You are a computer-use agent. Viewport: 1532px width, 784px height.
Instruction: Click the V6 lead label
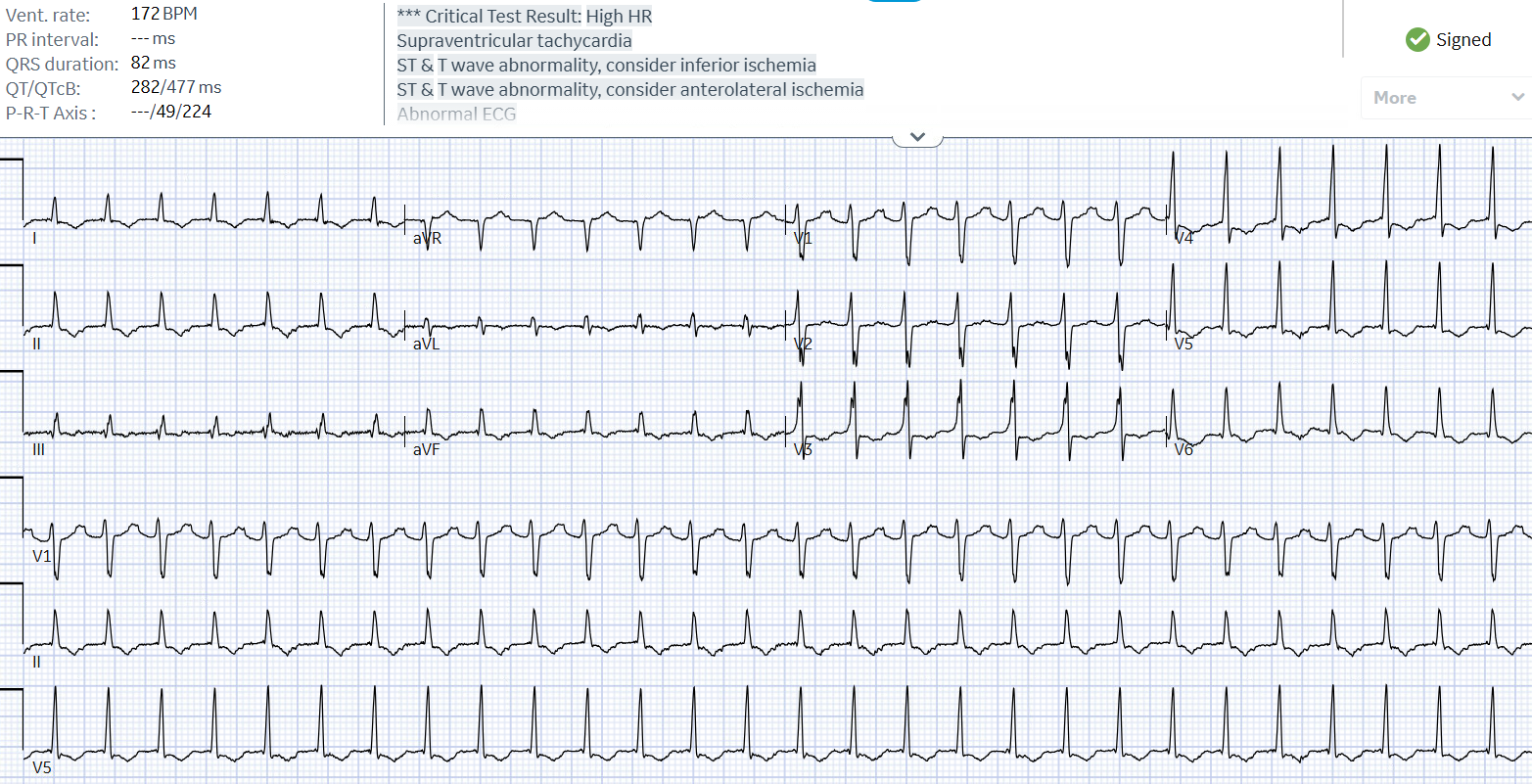point(1184,450)
